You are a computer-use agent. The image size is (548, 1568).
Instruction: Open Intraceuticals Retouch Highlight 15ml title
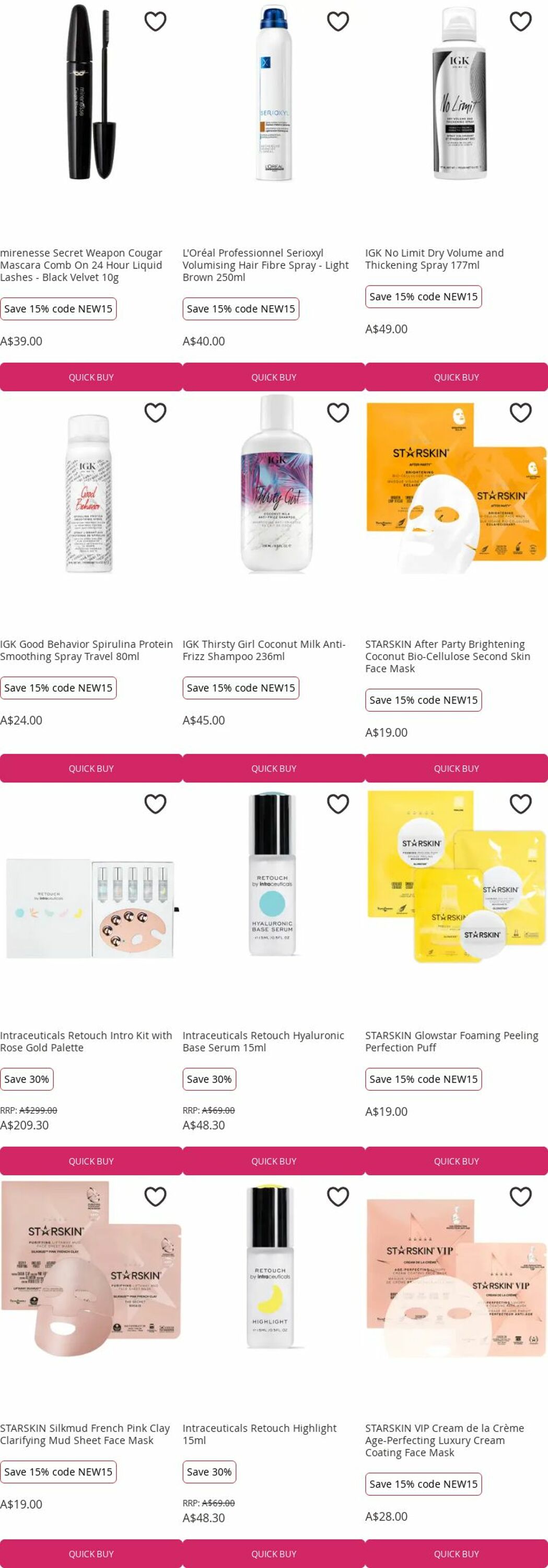click(259, 1434)
